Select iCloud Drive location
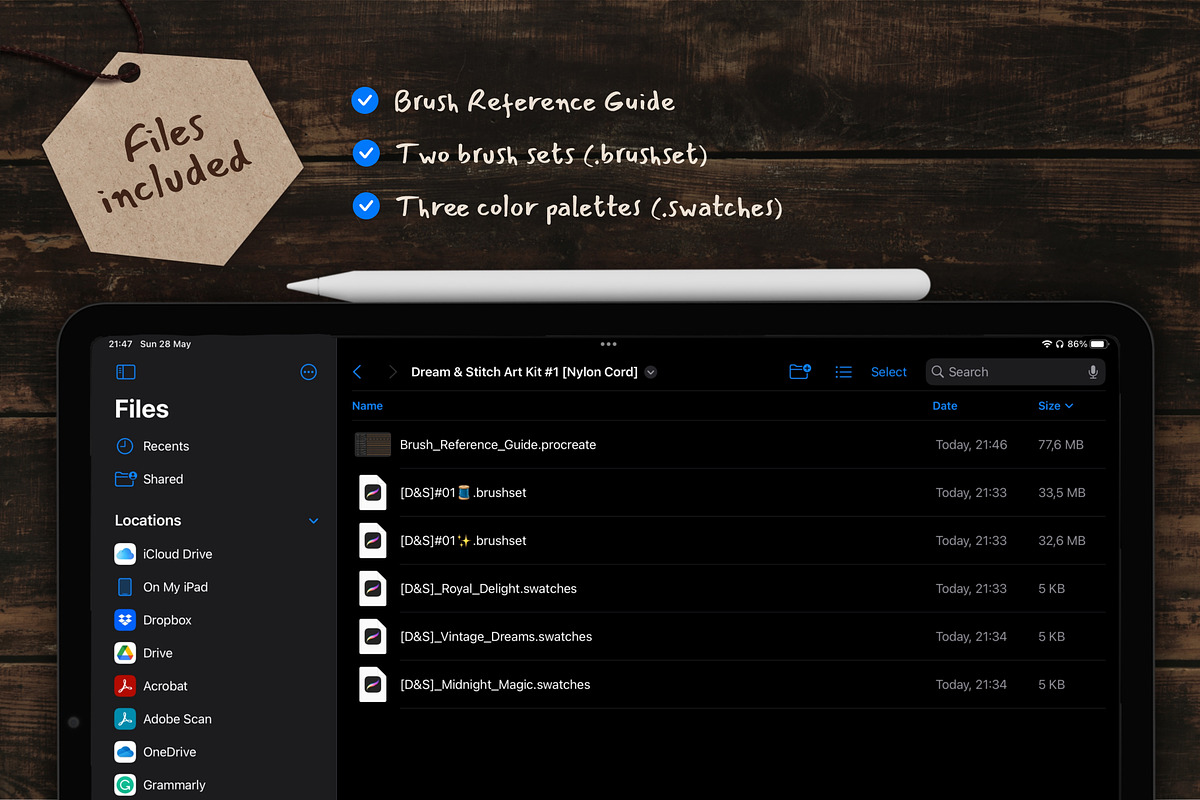1200x800 pixels. click(x=177, y=554)
